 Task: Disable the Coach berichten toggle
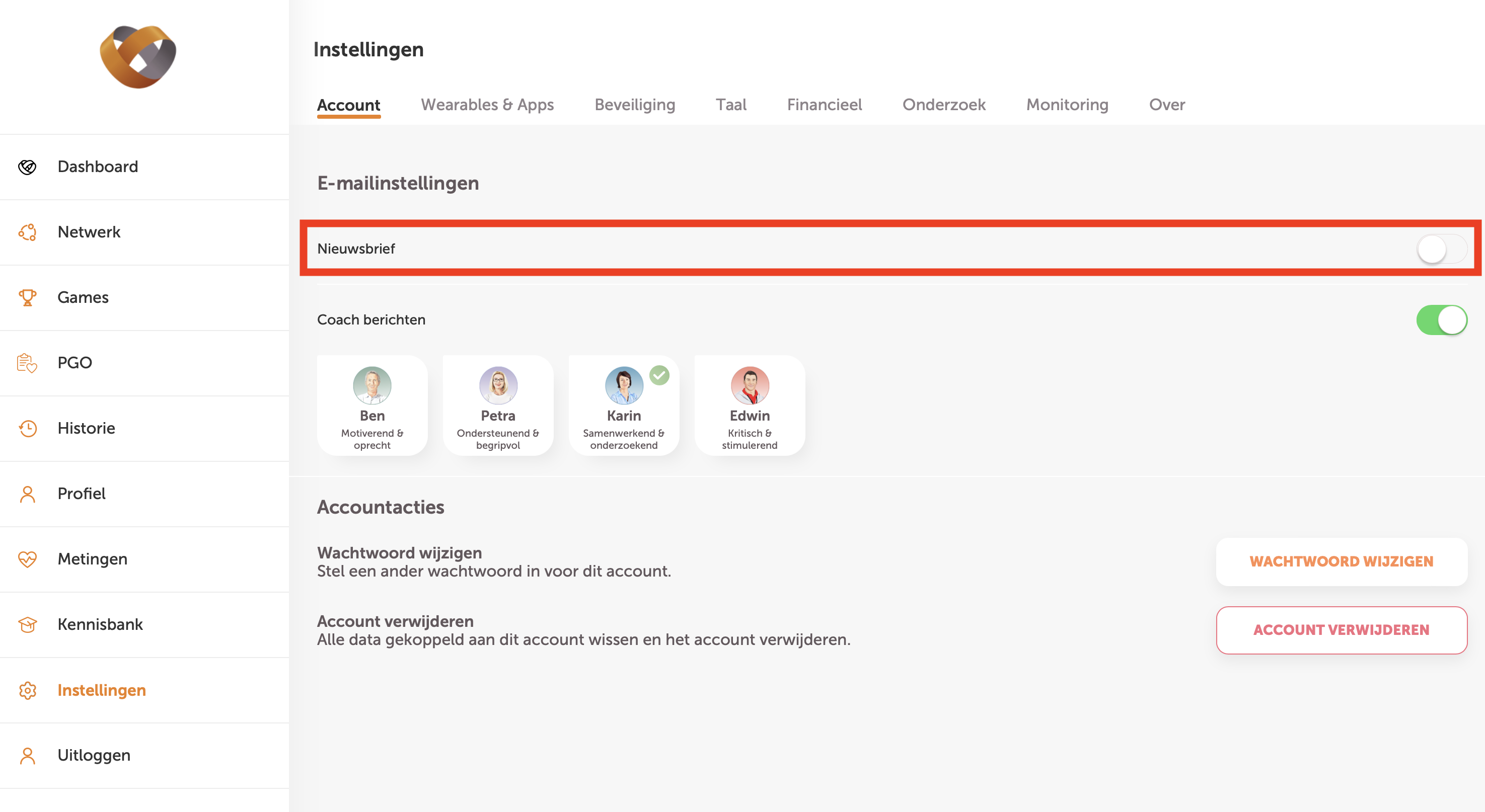(x=1441, y=320)
